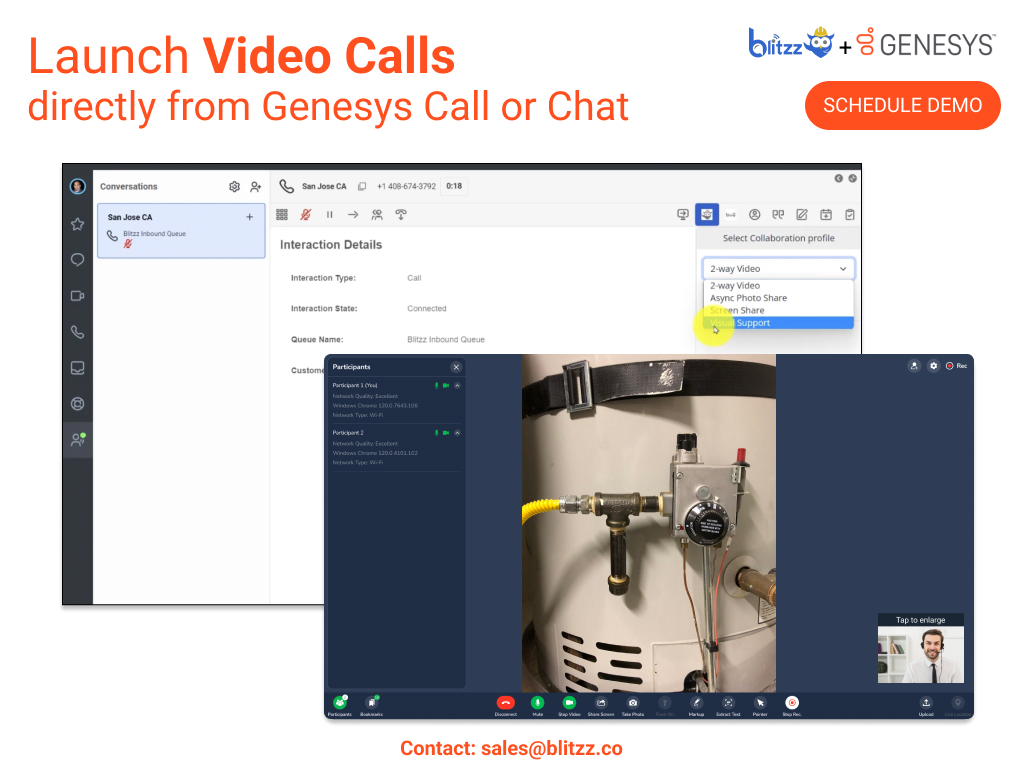This screenshot has width=1024, height=768.
Task: Select the Async Photo Share option
Action: click(x=778, y=298)
